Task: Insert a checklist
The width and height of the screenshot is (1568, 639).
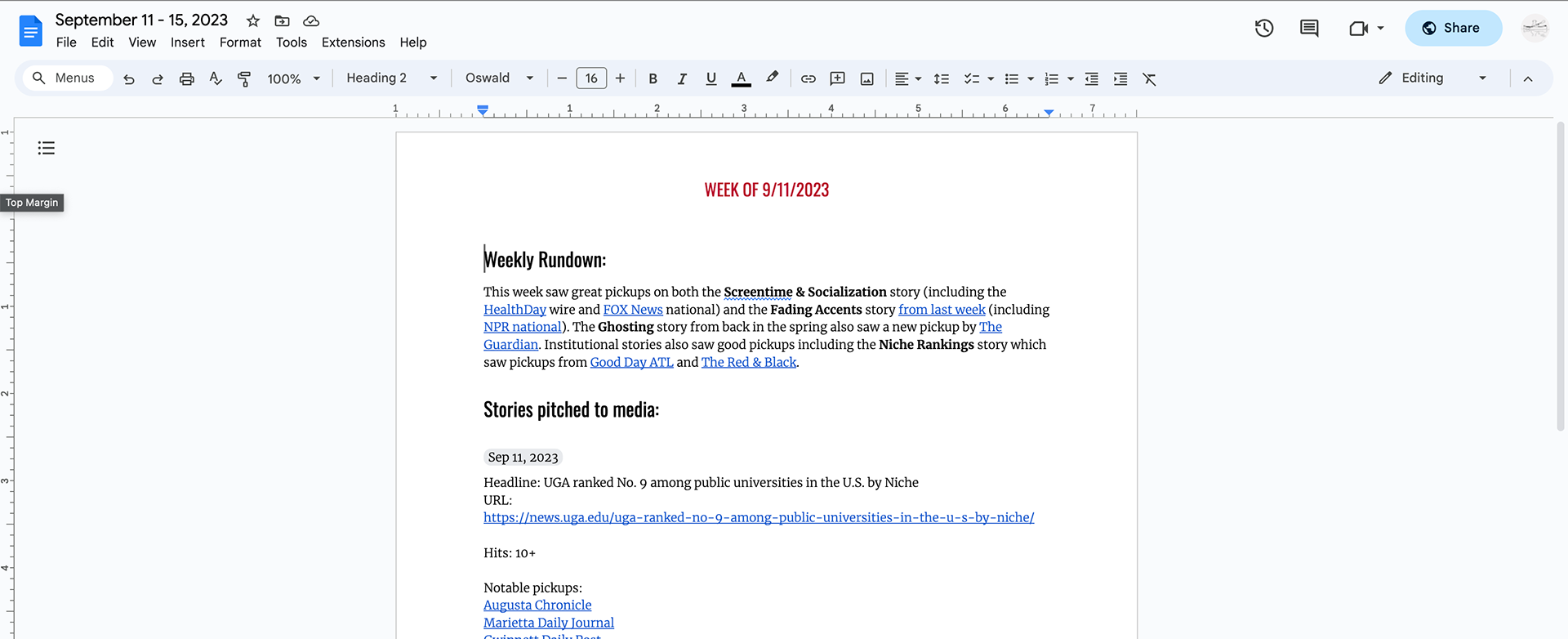Action: click(971, 78)
